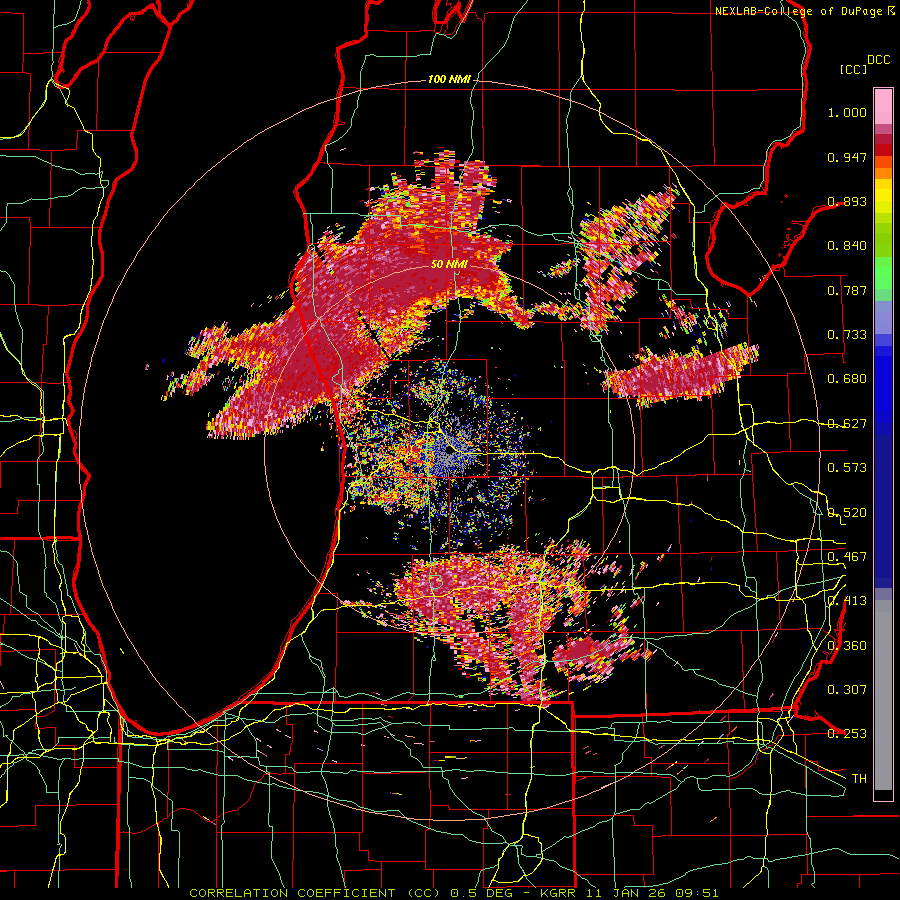
Task: Select the 0.520 legend value
Action: (847, 513)
